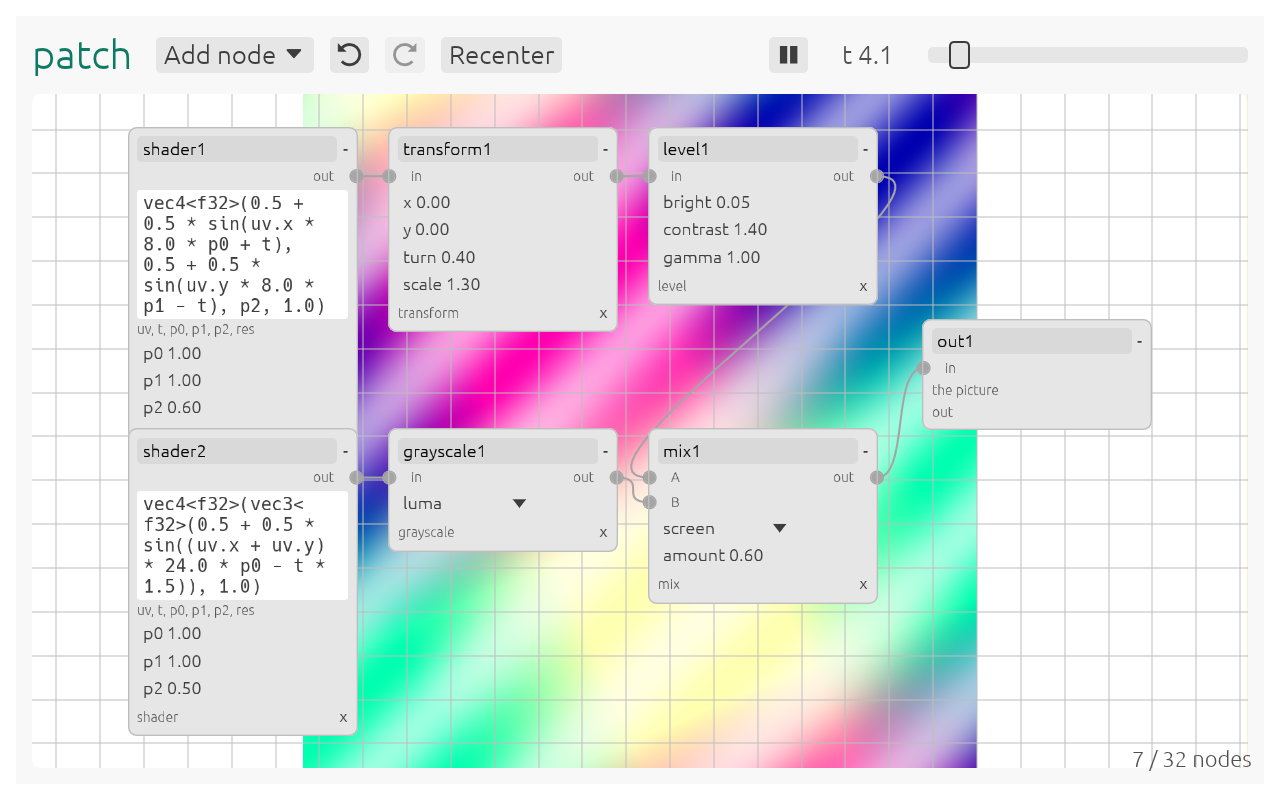The image size is (1280, 800).
Task: Collapse the grayscale1 node
Action: click(x=605, y=452)
